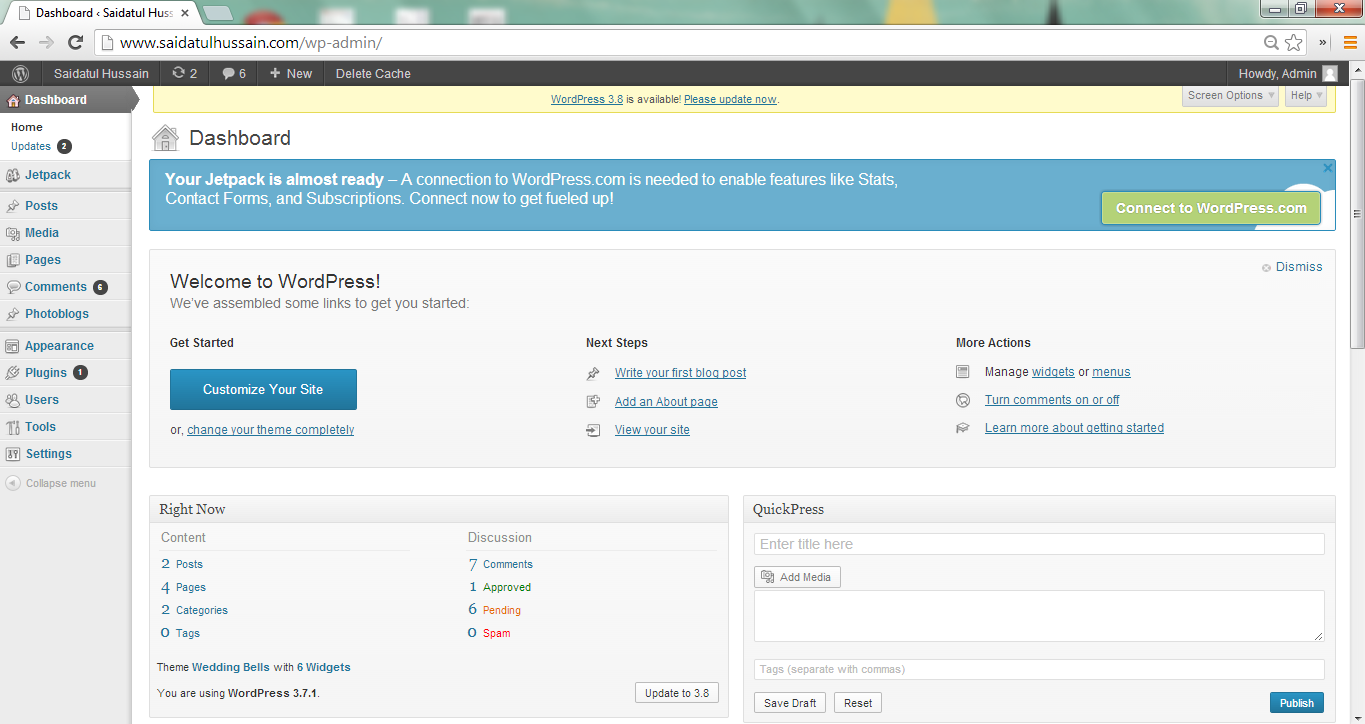
Task: Reload the page with refresh icon
Action: click(x=75, y=42)
